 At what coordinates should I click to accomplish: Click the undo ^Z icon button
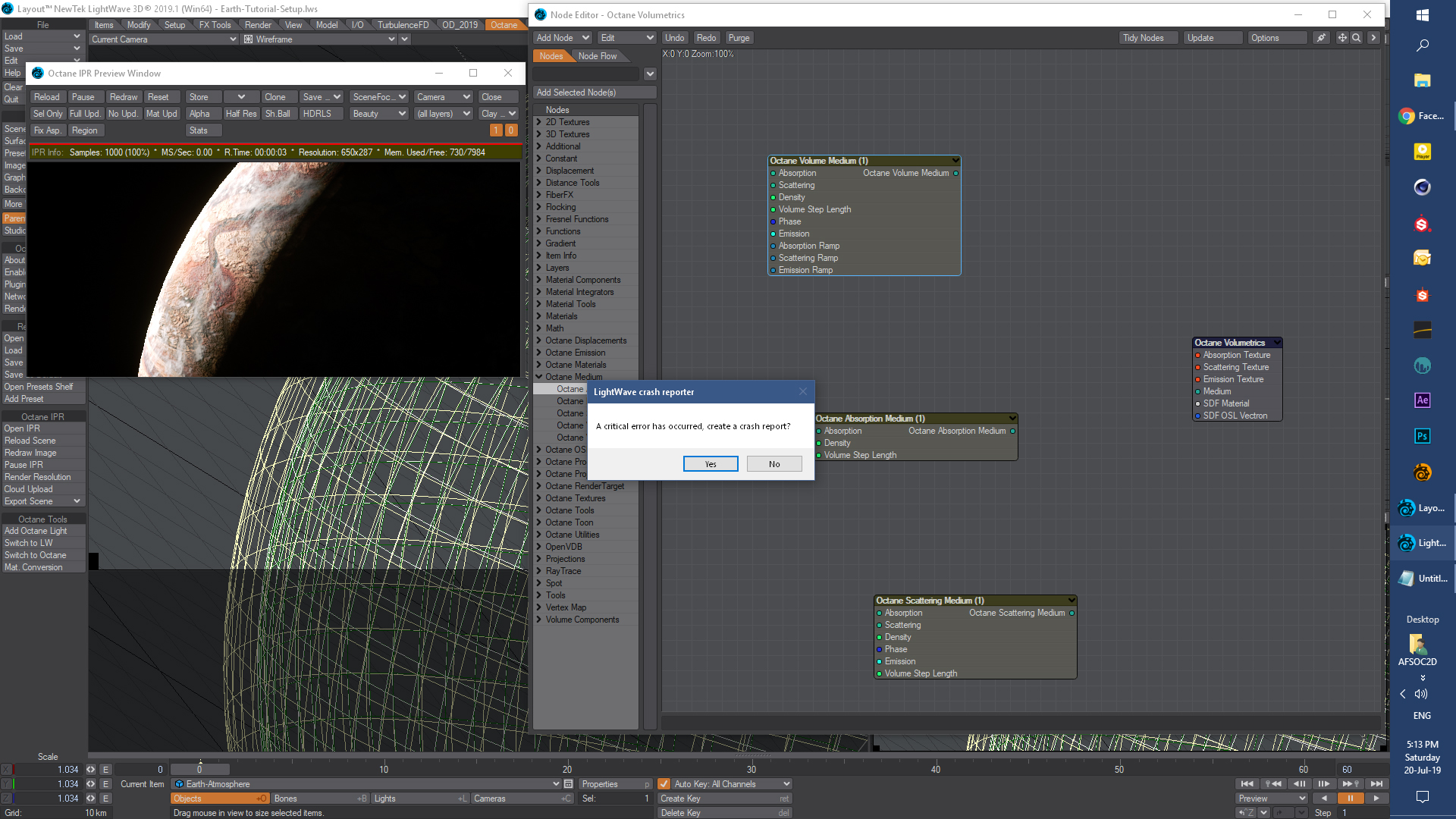1247,813
